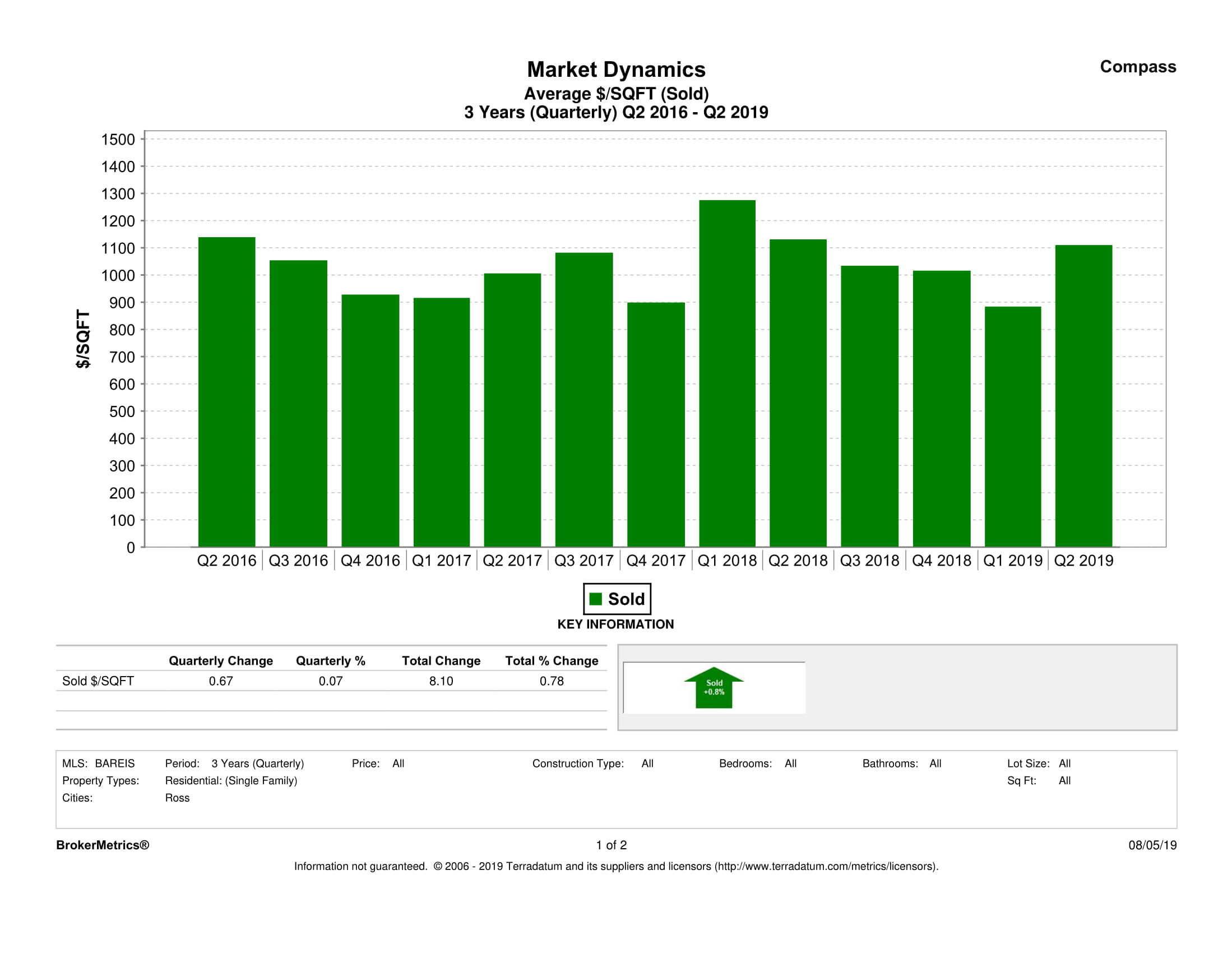This screenshot has width=1232, height=953.
Task: Click the $/SQFT y-axis label
Action: tap(83, 339)
